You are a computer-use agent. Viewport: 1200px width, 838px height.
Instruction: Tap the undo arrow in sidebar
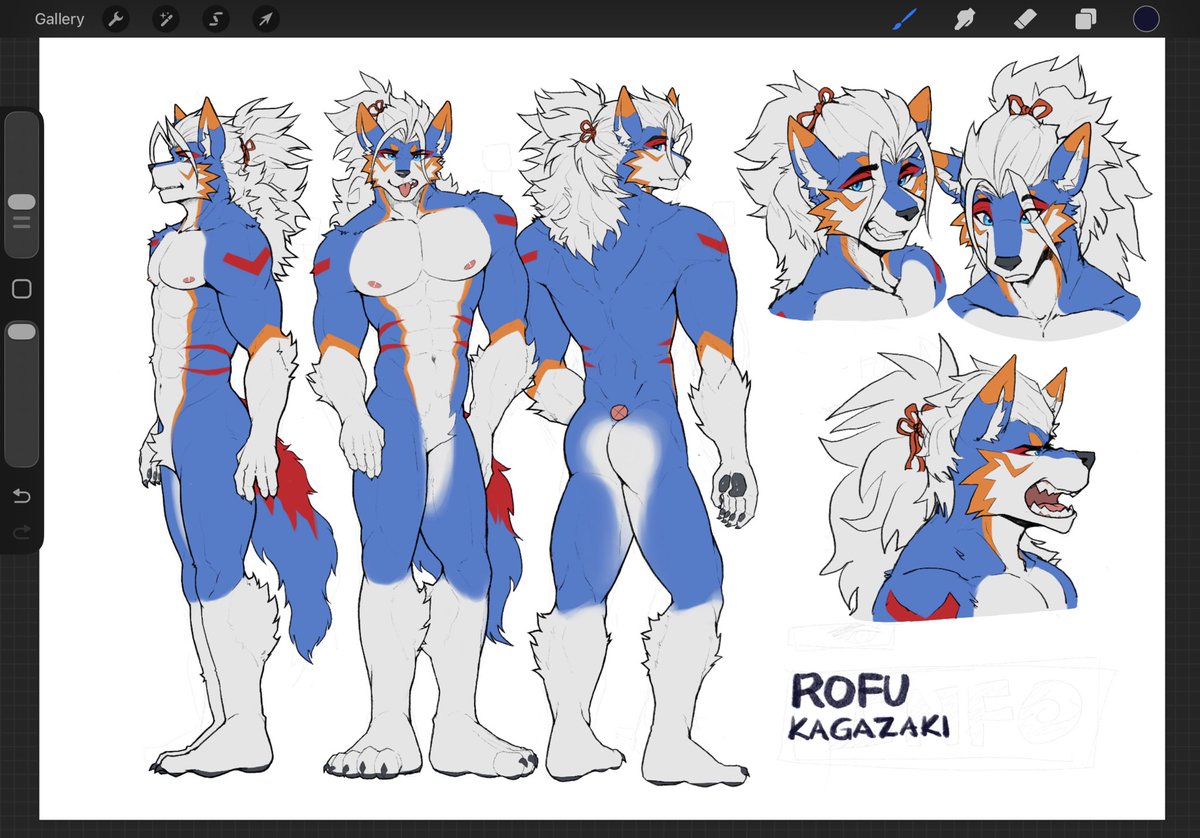pos(21,495)
